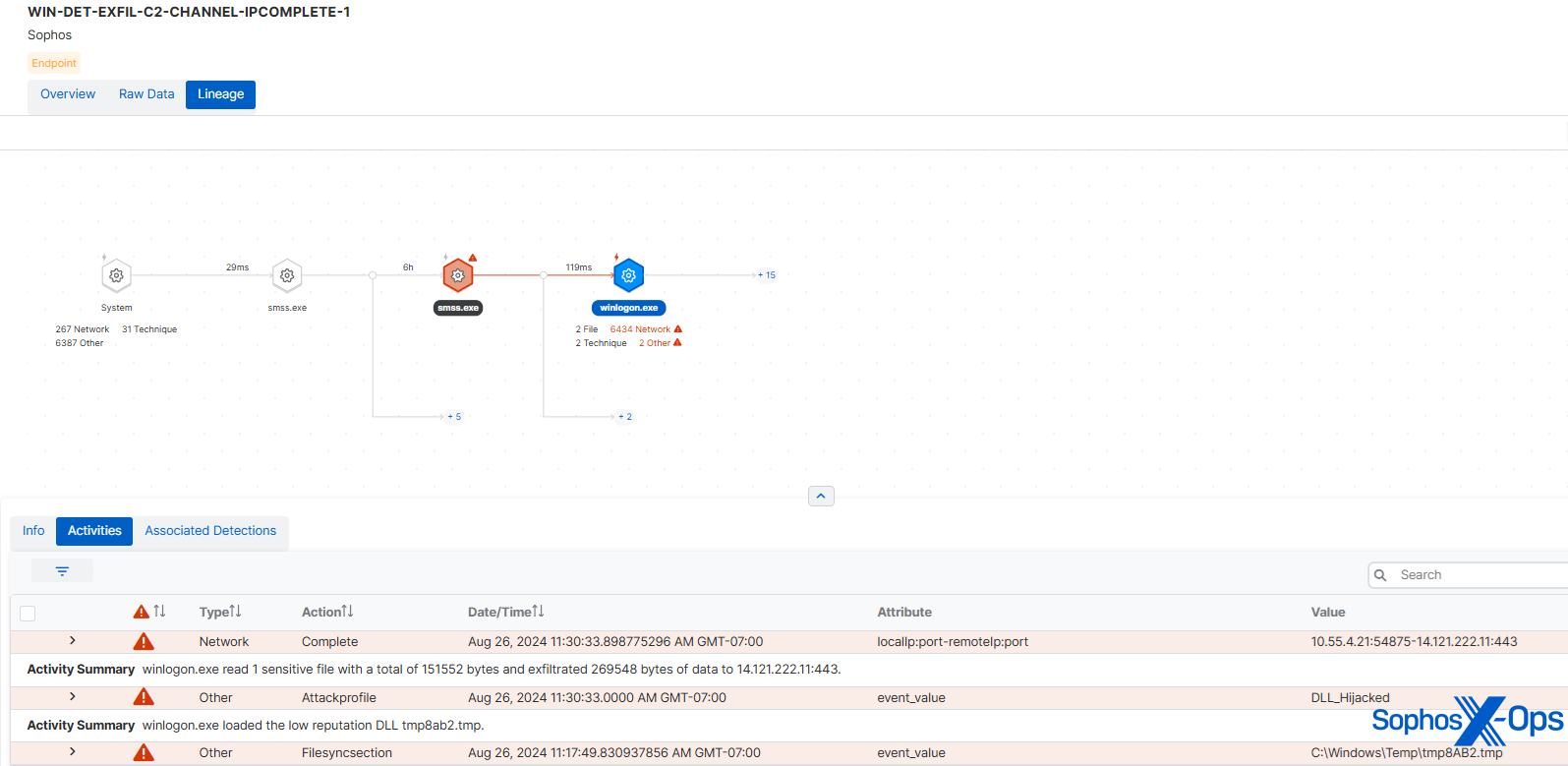Screen dimensions: 1568x766
Task: Switch to the Raw Data tab
Action: (x=146, y=94)
